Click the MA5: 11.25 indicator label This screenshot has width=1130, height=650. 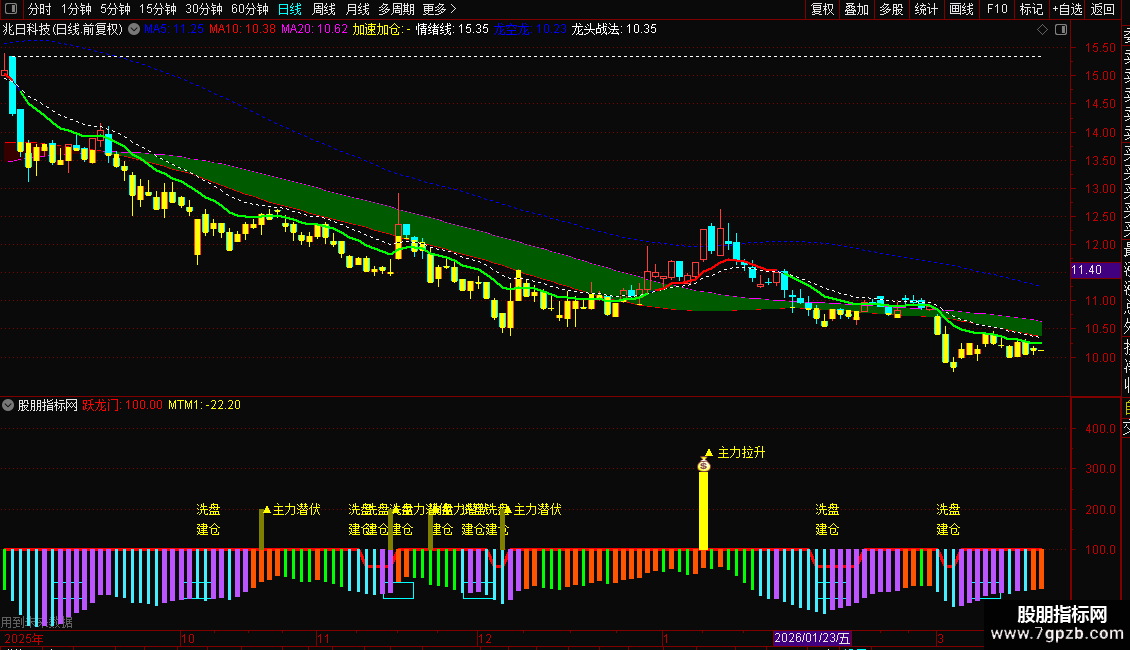pyautogui.click(x=174, y=30)
